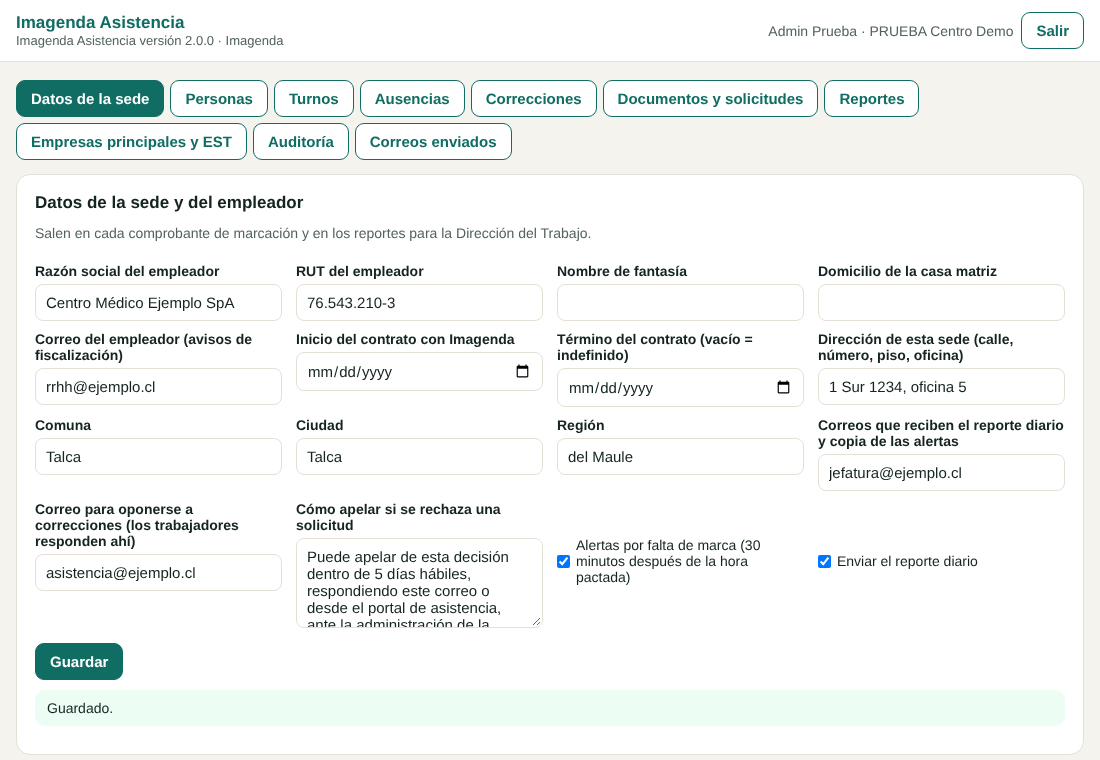Open the Personas tab

[x=219, y=98]
